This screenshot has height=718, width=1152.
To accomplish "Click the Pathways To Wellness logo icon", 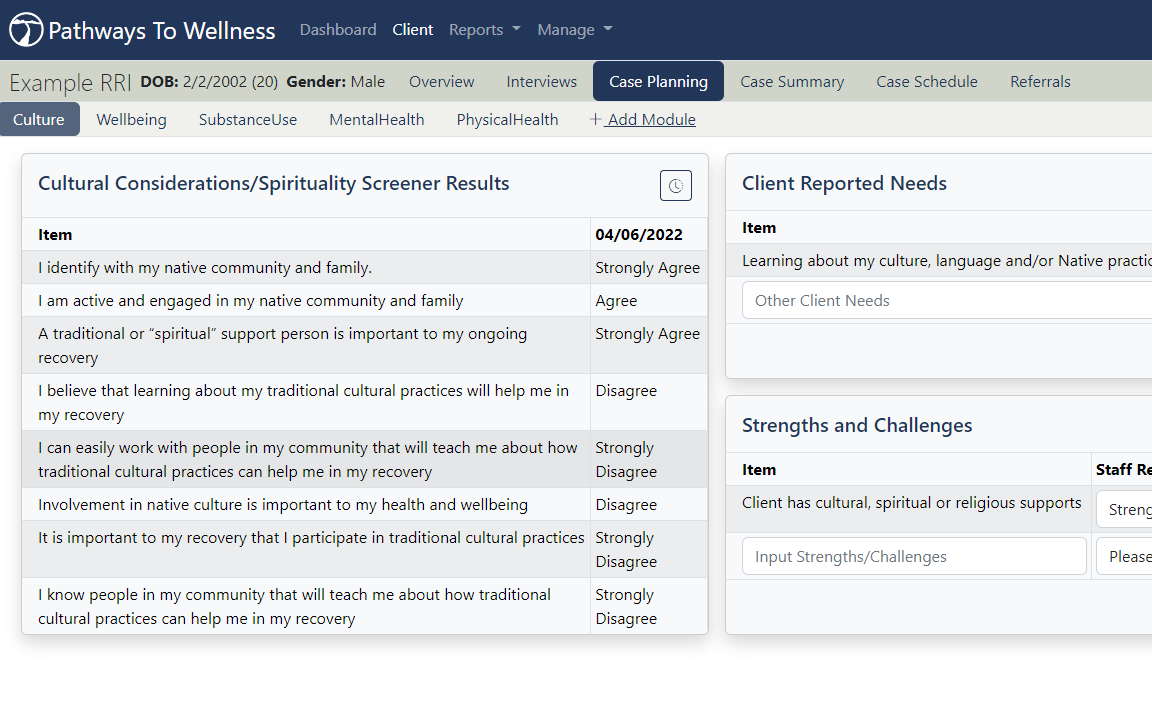I will [26, 29].
